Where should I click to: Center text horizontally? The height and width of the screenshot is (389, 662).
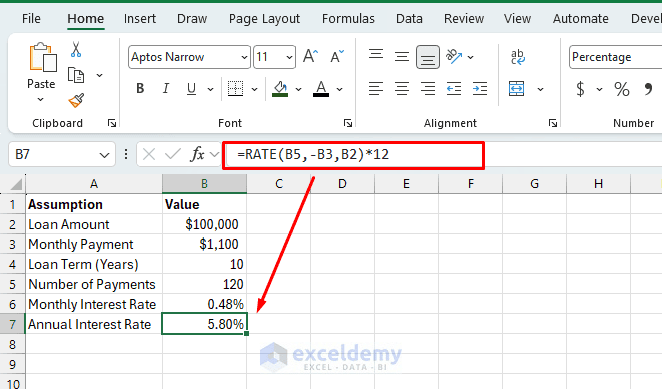tap(402, 89)
